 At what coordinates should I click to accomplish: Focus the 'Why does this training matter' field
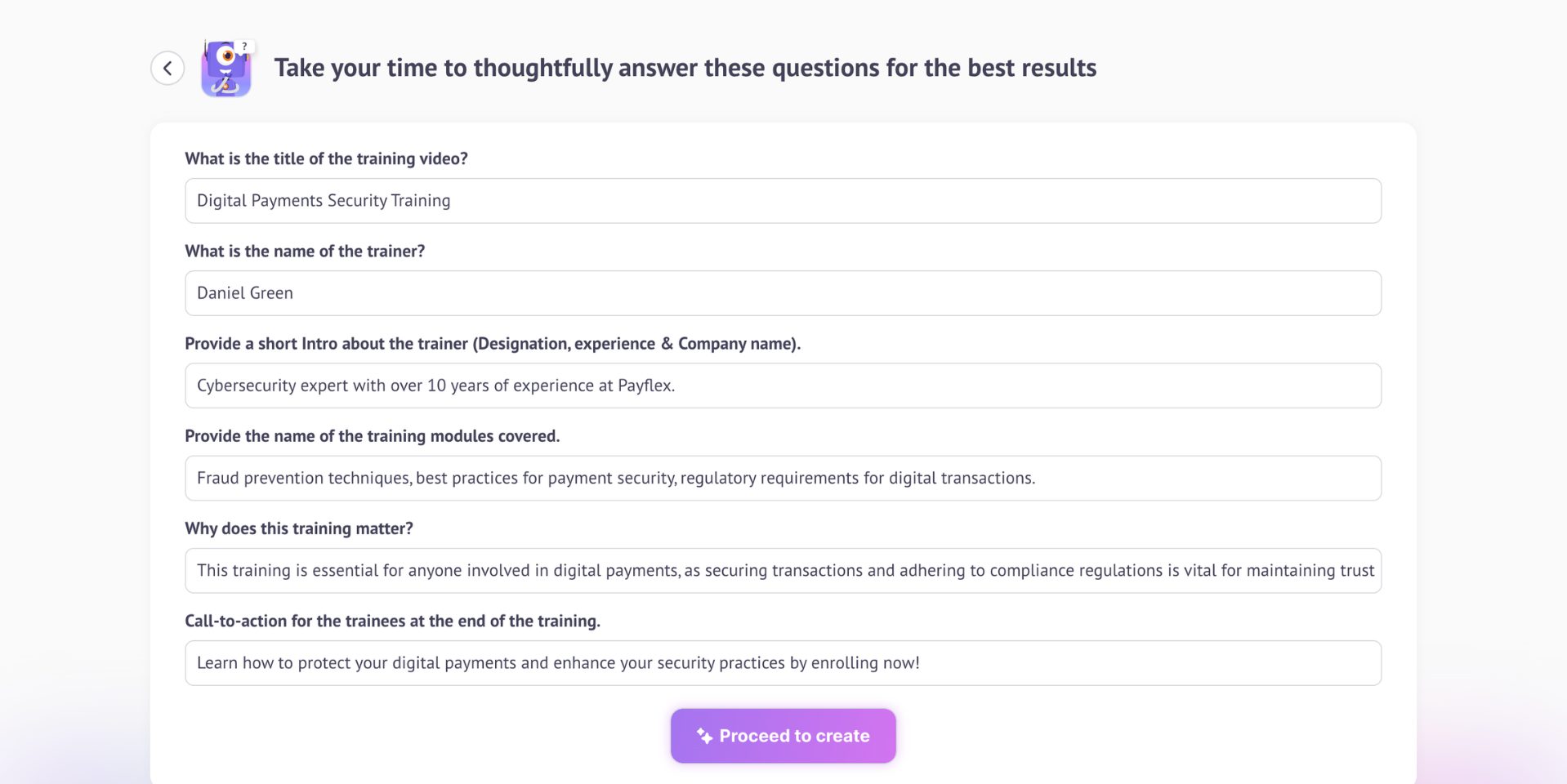783,570
